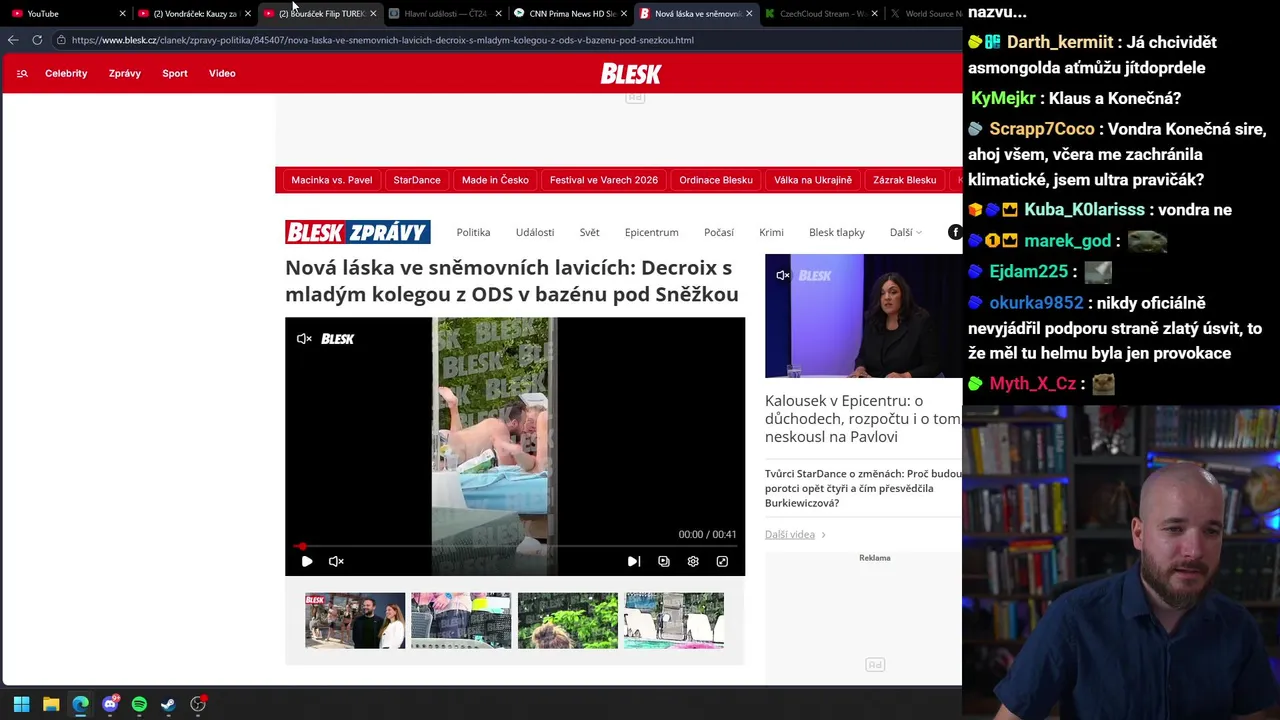Click the Facebook share icon
Image resolution: width=1280 pixels, height=720 pixels.
pos(955,232)
